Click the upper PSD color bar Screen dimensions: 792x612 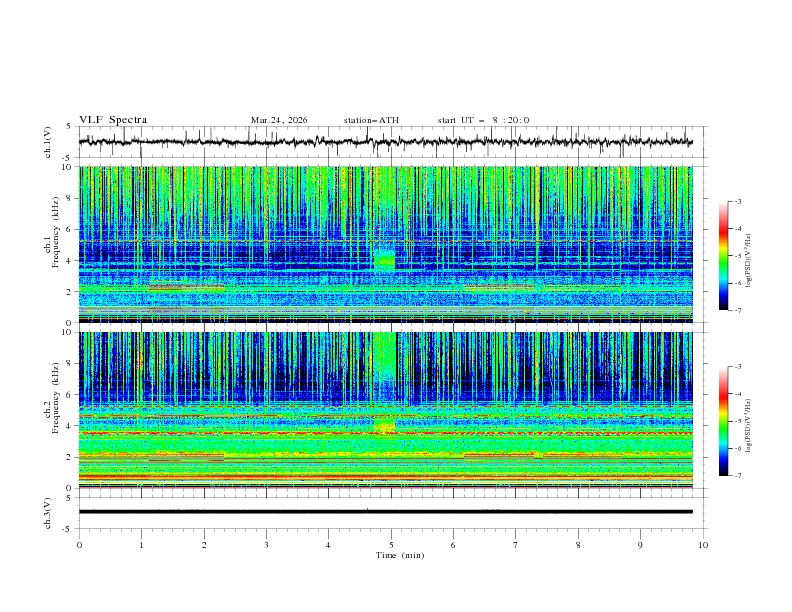[723, 256]
